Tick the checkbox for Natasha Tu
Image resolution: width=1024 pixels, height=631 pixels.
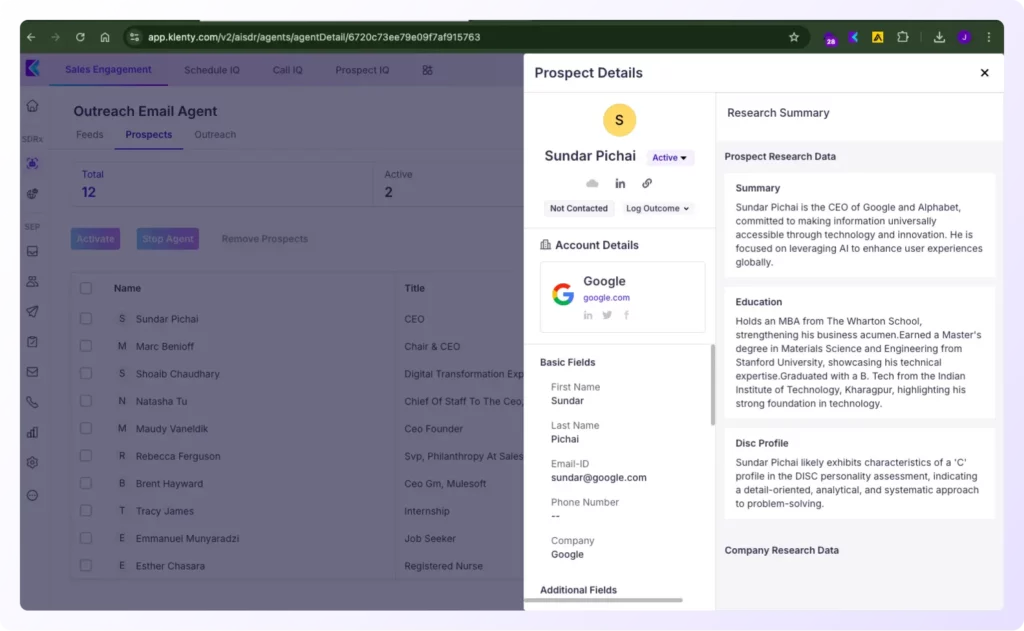pyautogui.click(x=86, y=401)
